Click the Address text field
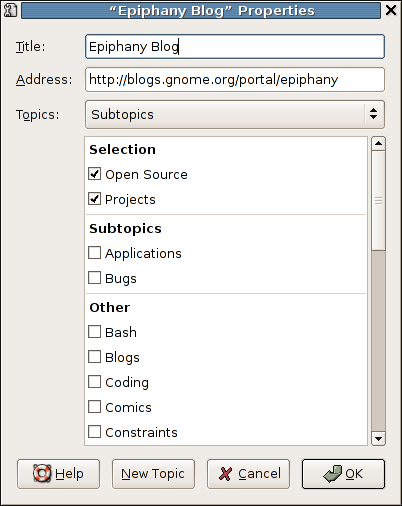Viewport: 402px width, 506px height. pos(235,80)
